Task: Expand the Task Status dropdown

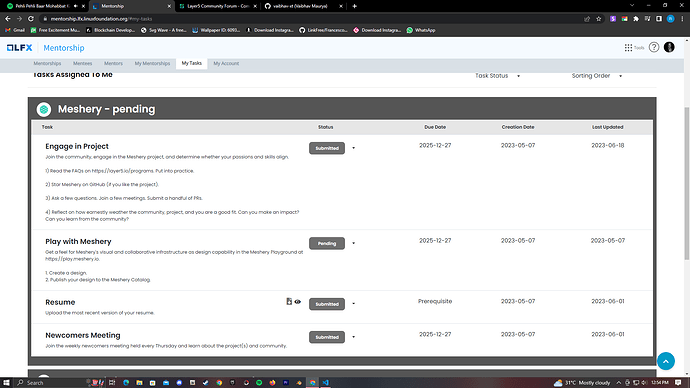Action: (498, 76)
